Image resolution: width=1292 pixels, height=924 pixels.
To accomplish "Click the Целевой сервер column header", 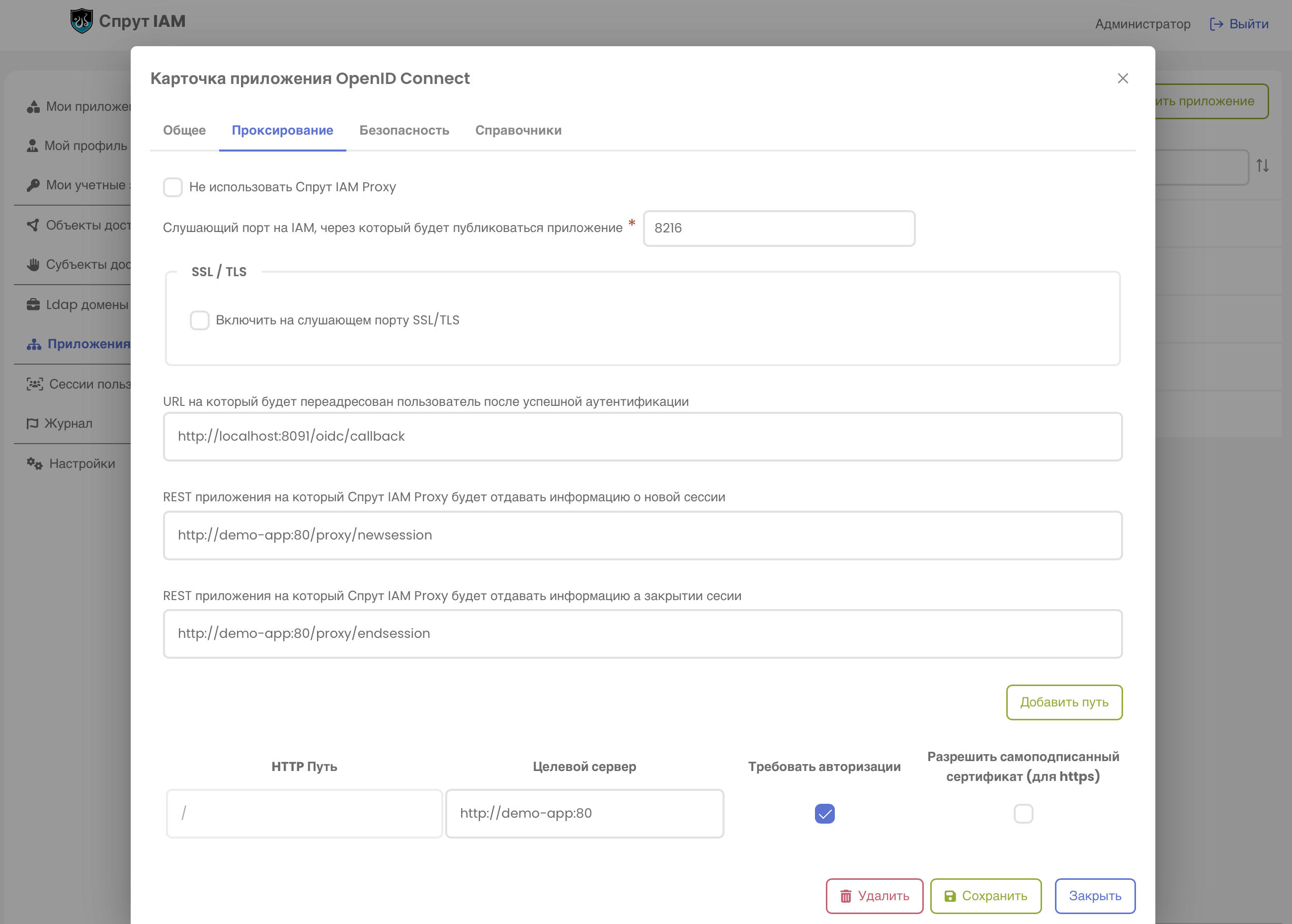I will [584, 767].
